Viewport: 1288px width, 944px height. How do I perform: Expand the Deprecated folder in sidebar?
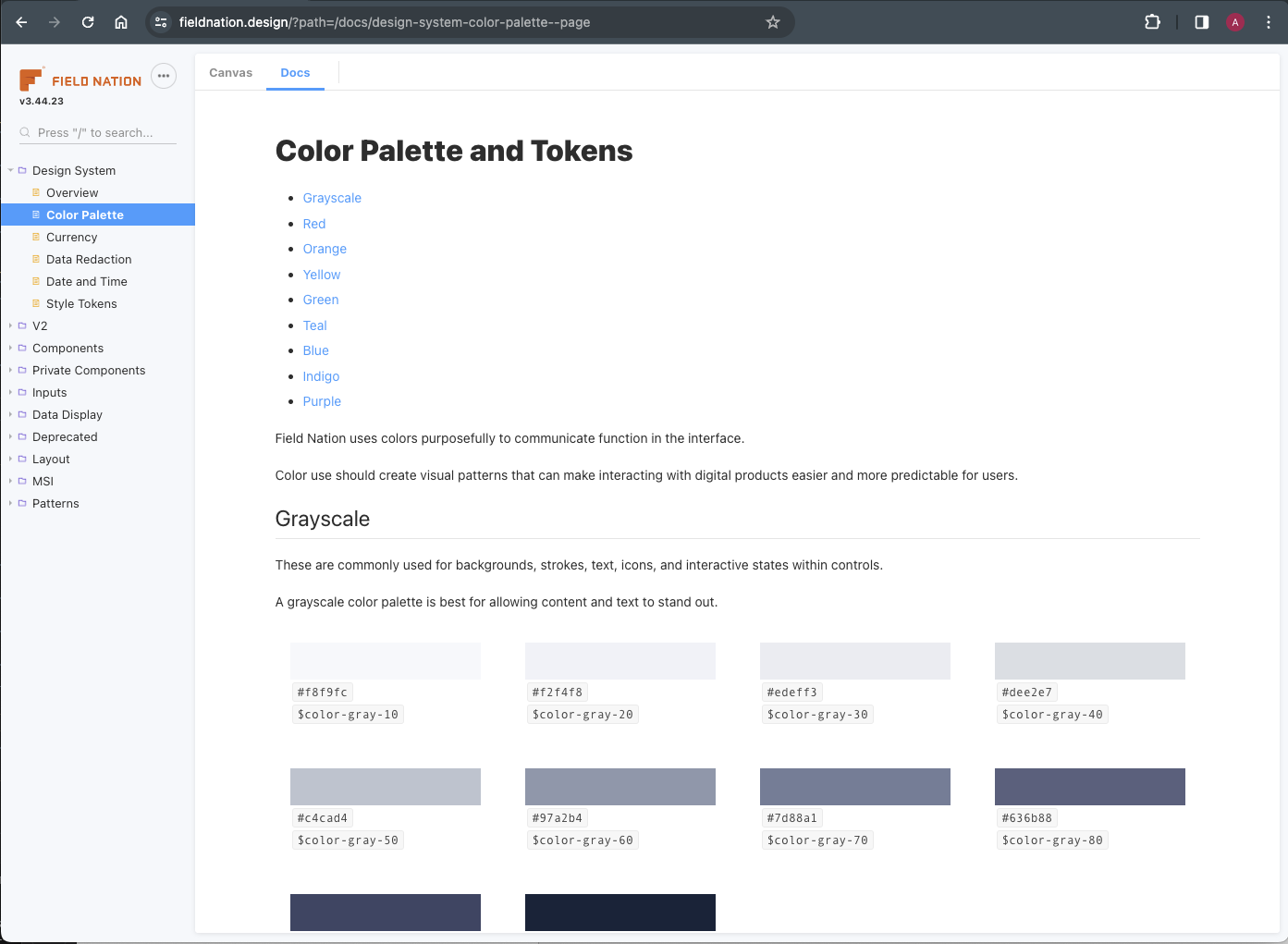pos(64,436)
